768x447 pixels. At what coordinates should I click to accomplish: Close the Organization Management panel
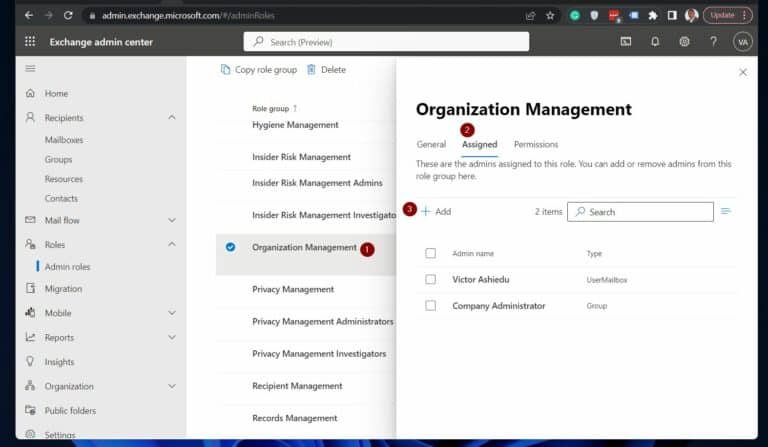(743, 72)
